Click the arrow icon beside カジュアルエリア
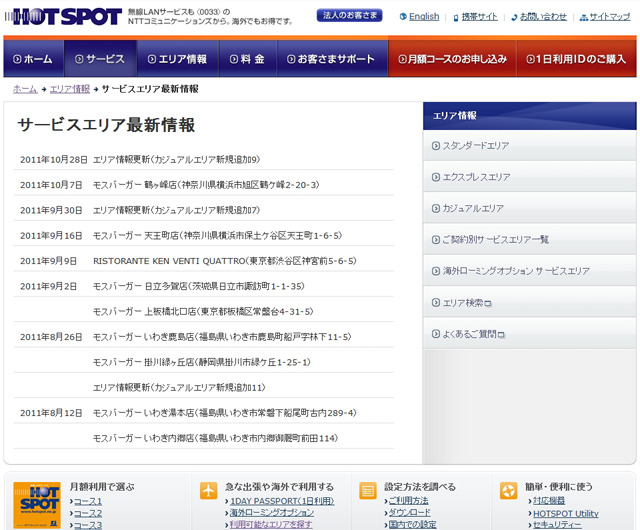The width and height of the screenshot is (640, 530). (436, 209)
